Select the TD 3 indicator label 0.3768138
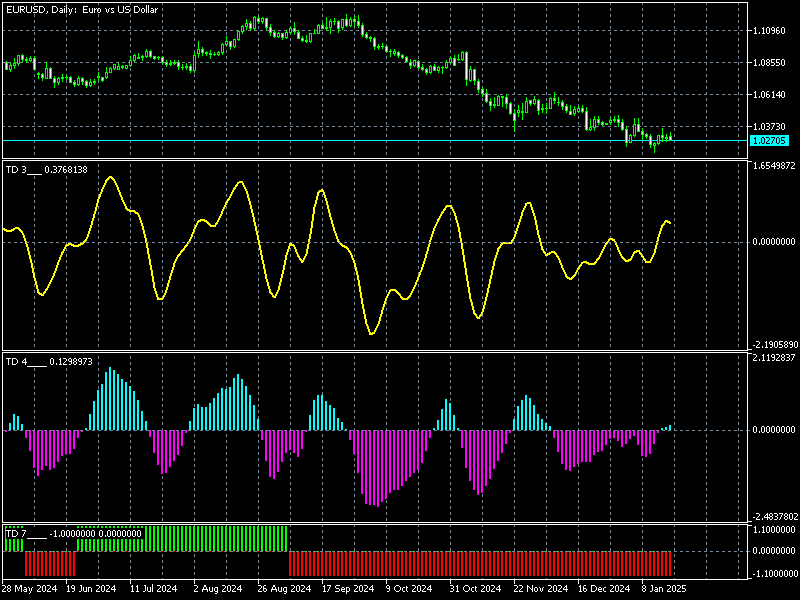 tap(46, 170)
